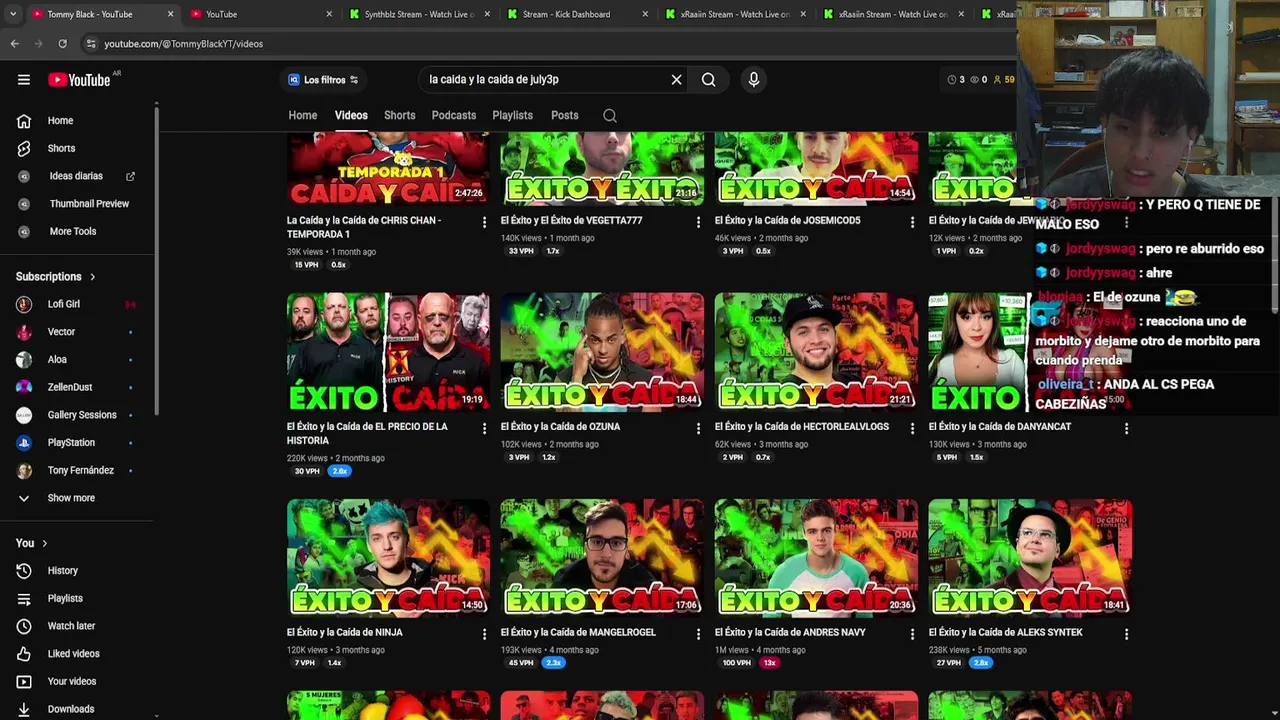This screenshot has height=720, width=1280.
Task: Switch to channel Shorts tab
Action: (x=399, y=115)
